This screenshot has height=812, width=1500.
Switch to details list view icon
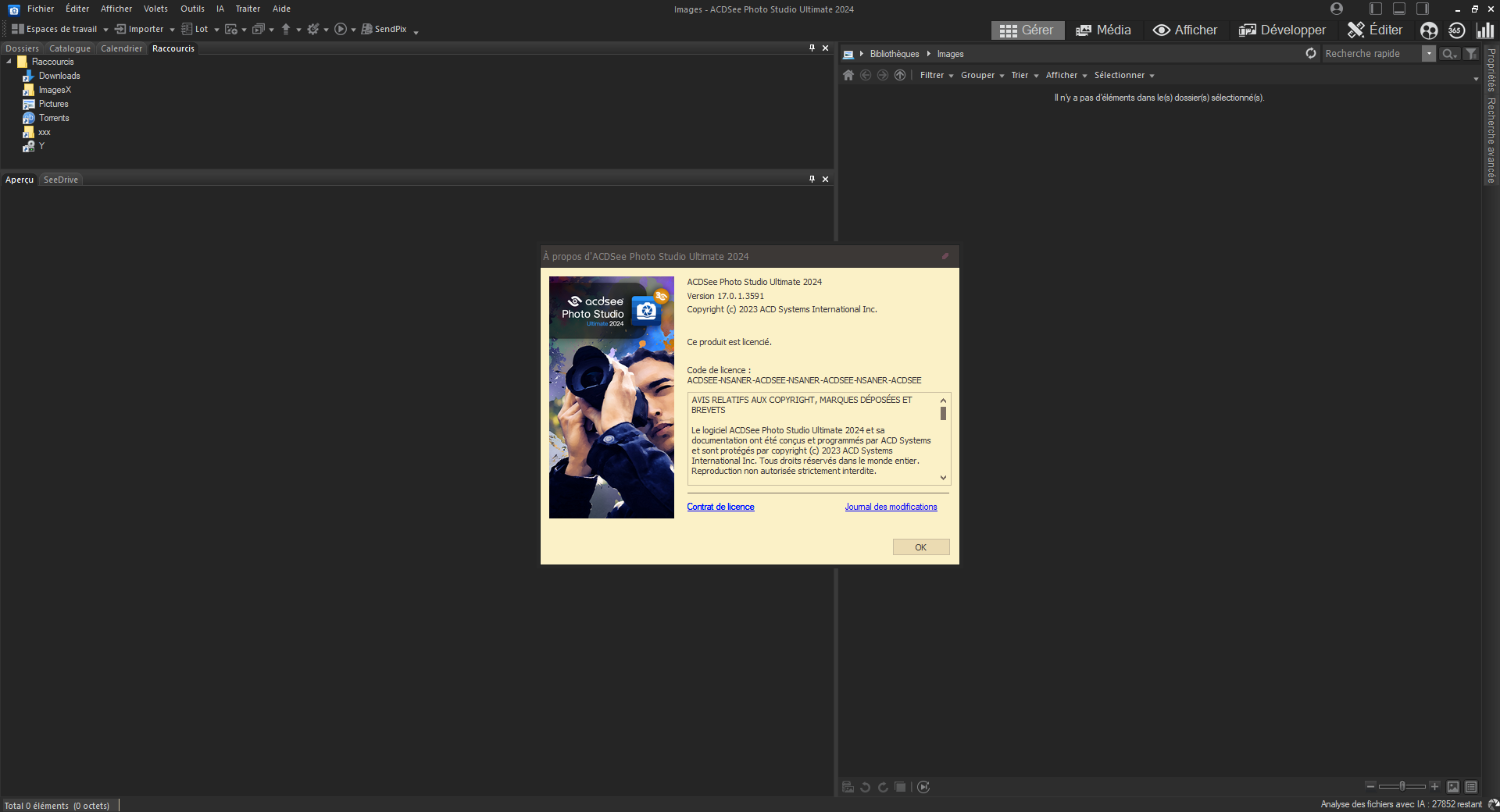[x=1471, y=787]
